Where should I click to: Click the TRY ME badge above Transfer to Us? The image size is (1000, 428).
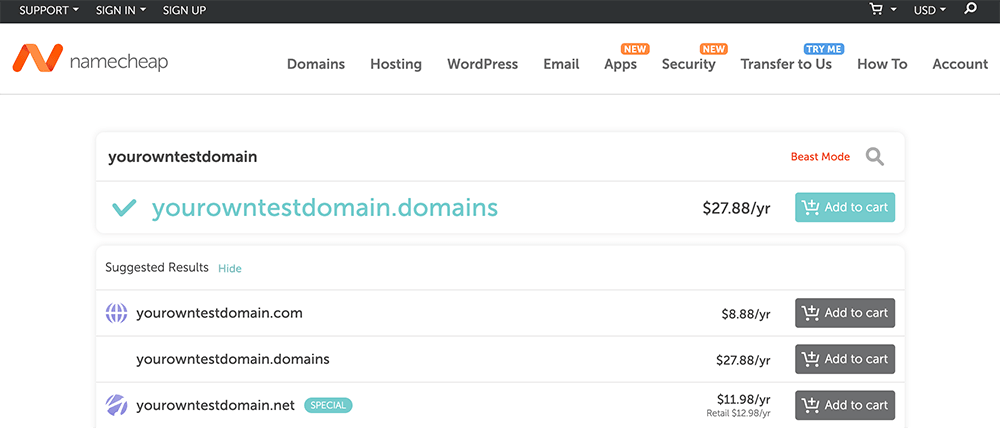823,49
